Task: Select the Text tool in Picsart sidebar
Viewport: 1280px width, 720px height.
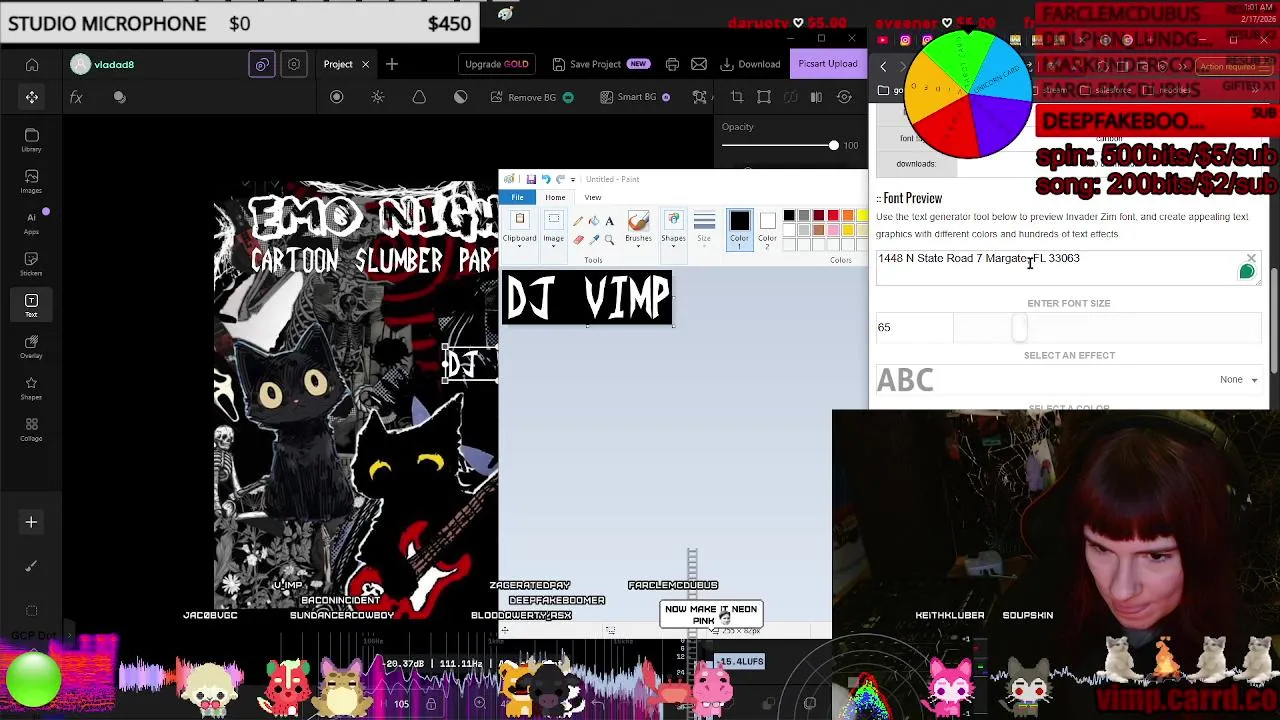Action: tap(32, 306)
